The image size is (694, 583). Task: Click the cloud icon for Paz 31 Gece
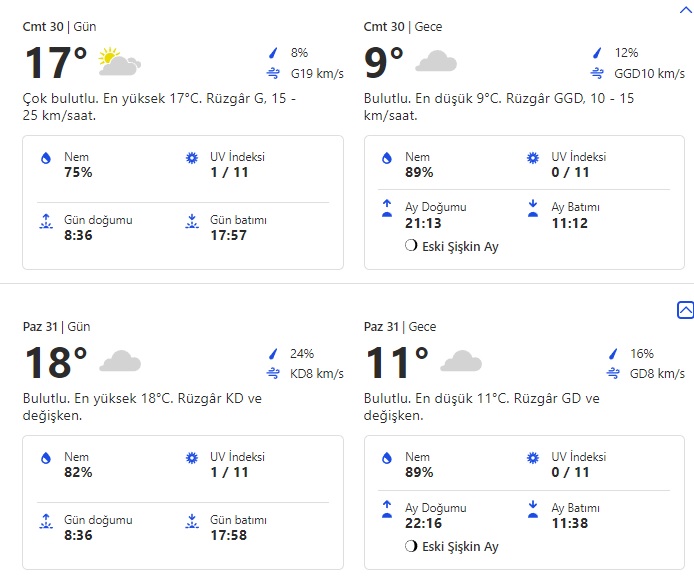461,361
